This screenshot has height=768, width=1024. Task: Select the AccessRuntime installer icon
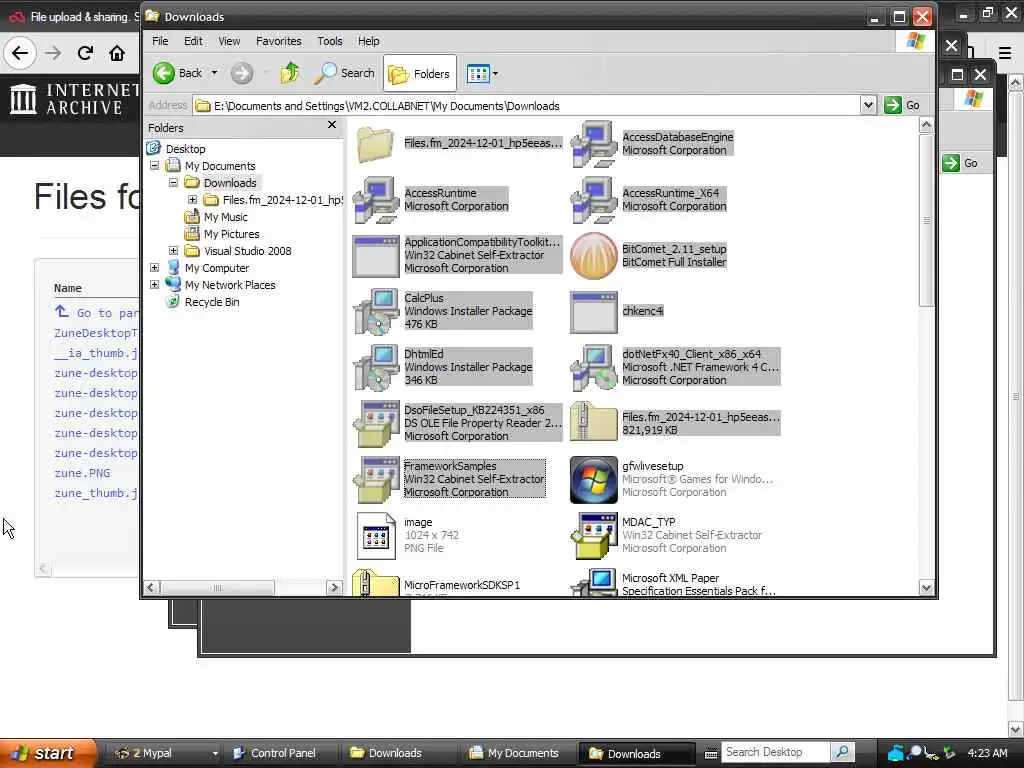click(376, 200)
